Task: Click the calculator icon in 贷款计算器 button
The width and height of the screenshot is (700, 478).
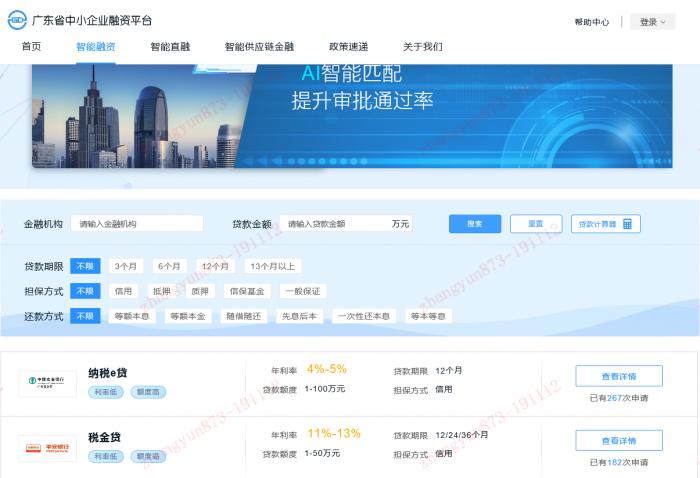Action: pos(627,224)
